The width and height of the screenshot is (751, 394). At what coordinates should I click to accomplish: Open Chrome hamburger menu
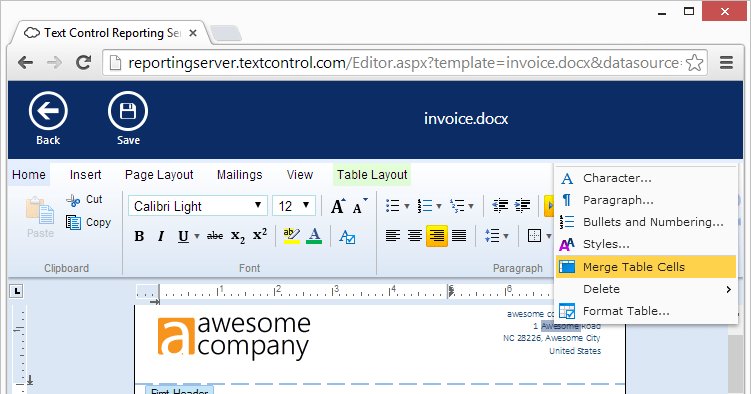pos(727,63)
